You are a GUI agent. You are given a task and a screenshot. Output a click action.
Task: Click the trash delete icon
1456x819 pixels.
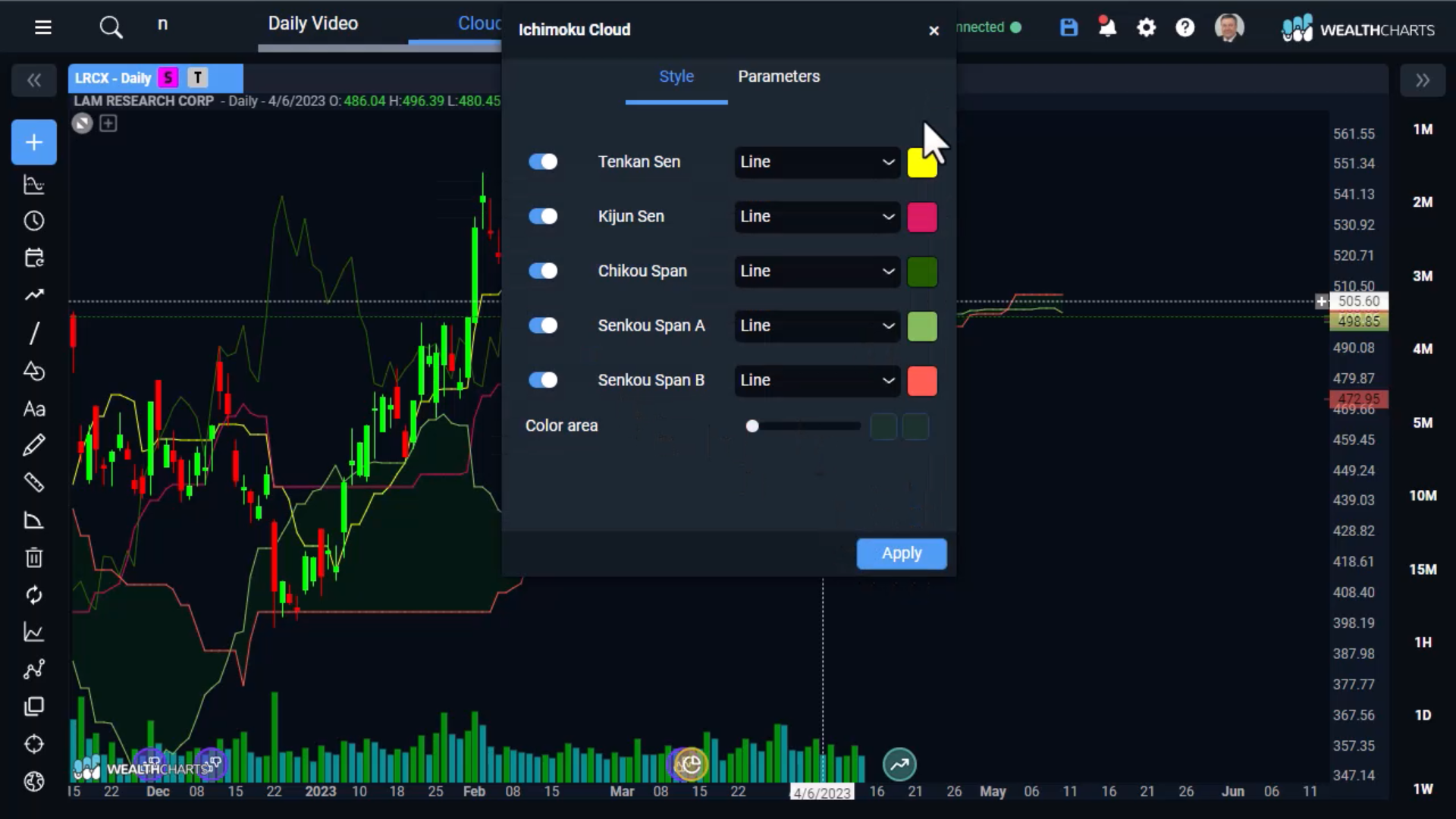(x=34, y=557)
